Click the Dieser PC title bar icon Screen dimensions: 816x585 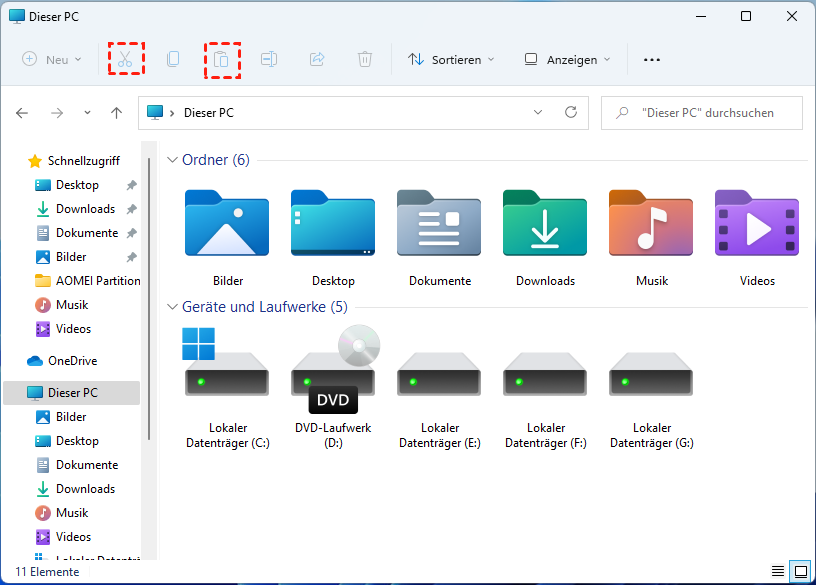pyautogui.click(x=17, y=16)
